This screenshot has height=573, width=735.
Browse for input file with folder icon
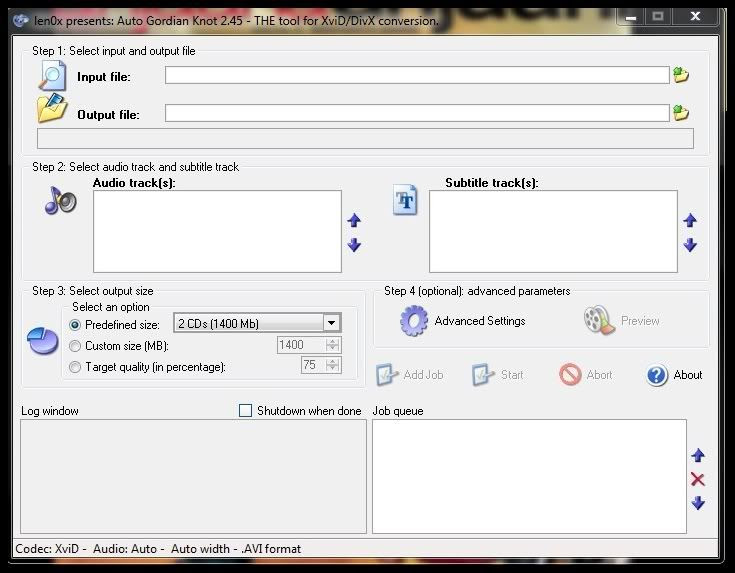(x=681, y=75)
